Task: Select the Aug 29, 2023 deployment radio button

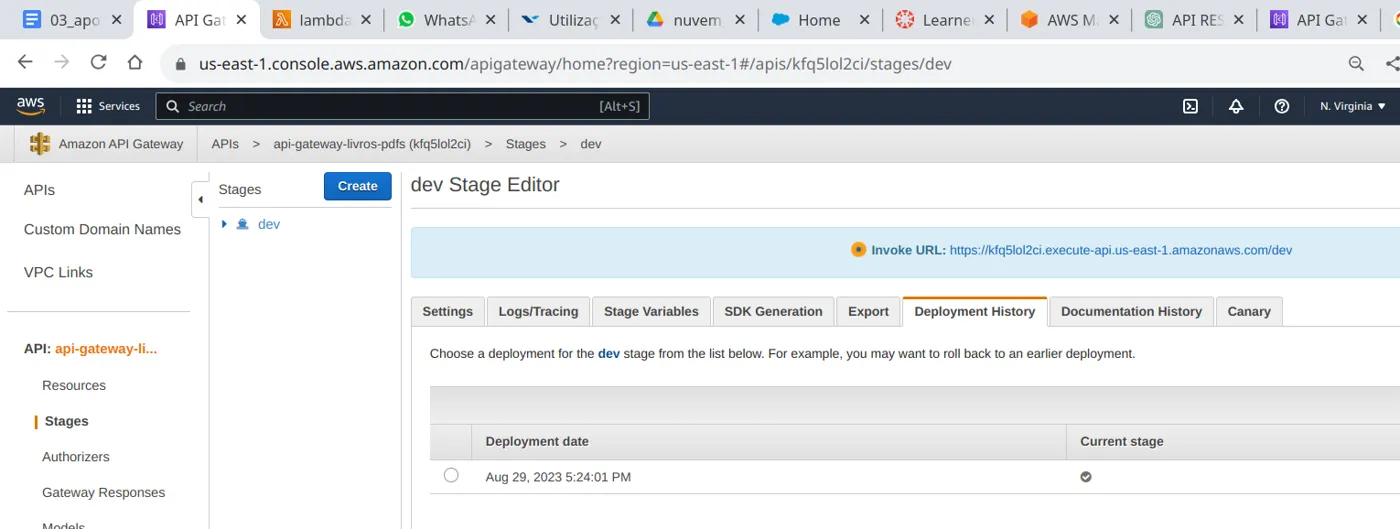Action: (451, 475)
